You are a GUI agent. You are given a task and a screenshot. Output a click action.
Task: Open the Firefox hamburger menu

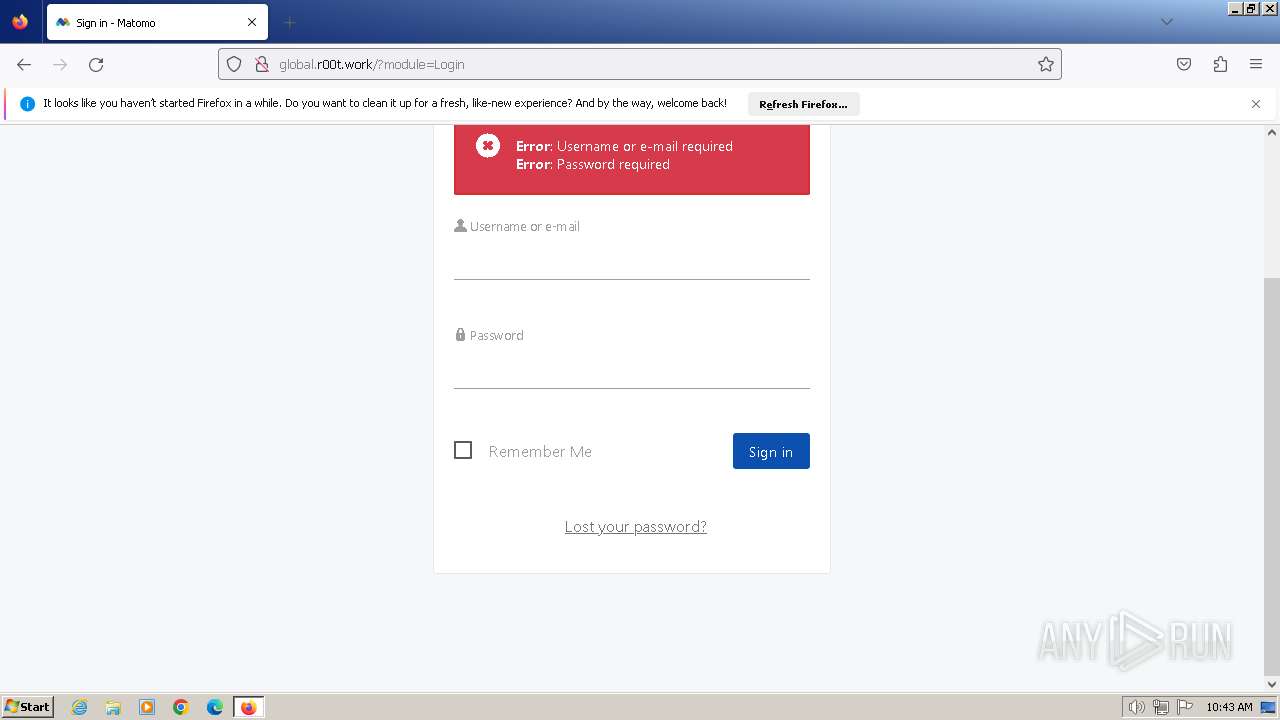tap(1256, 64)
